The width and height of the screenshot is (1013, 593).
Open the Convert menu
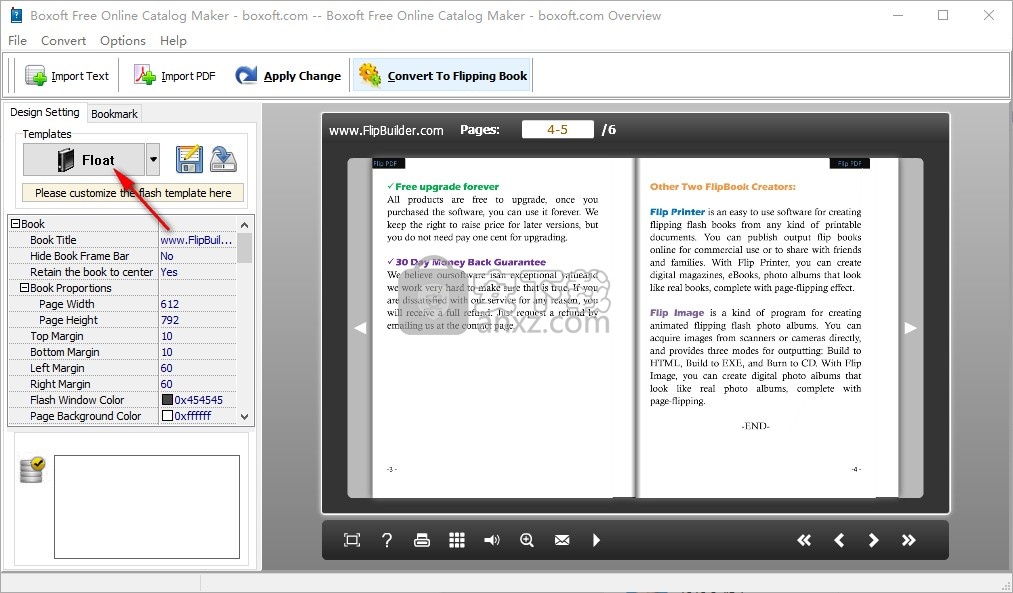click(x=63, y=40)
